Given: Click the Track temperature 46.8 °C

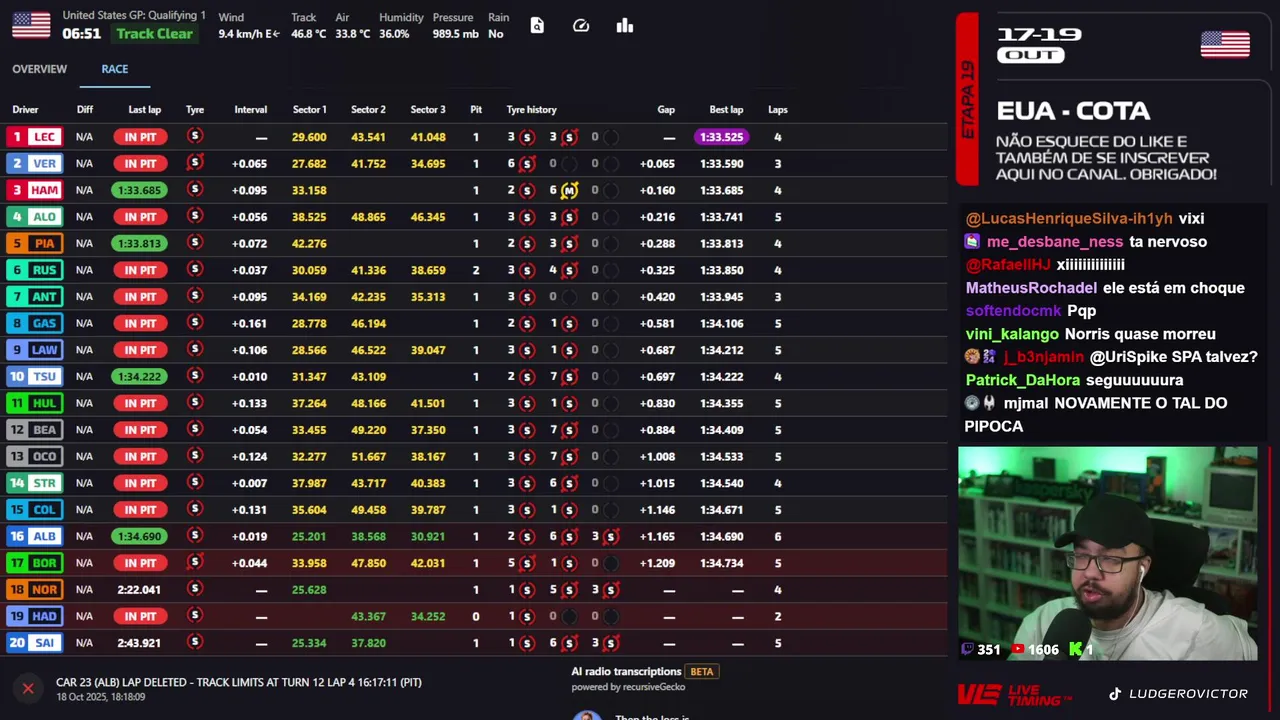Looking at the screenshot, I should (x=308, y=34).
